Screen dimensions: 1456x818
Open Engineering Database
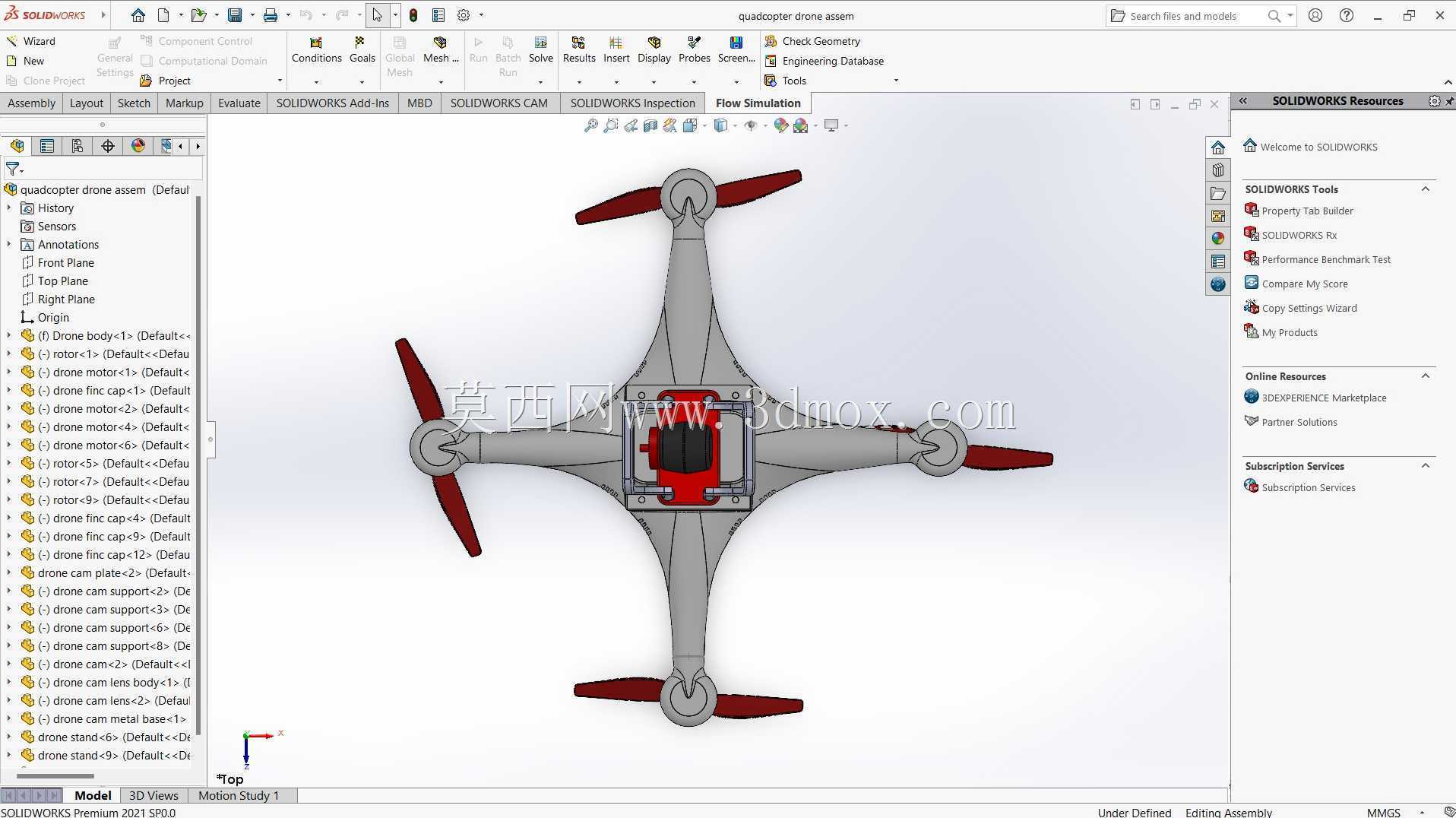pos(824,61)
